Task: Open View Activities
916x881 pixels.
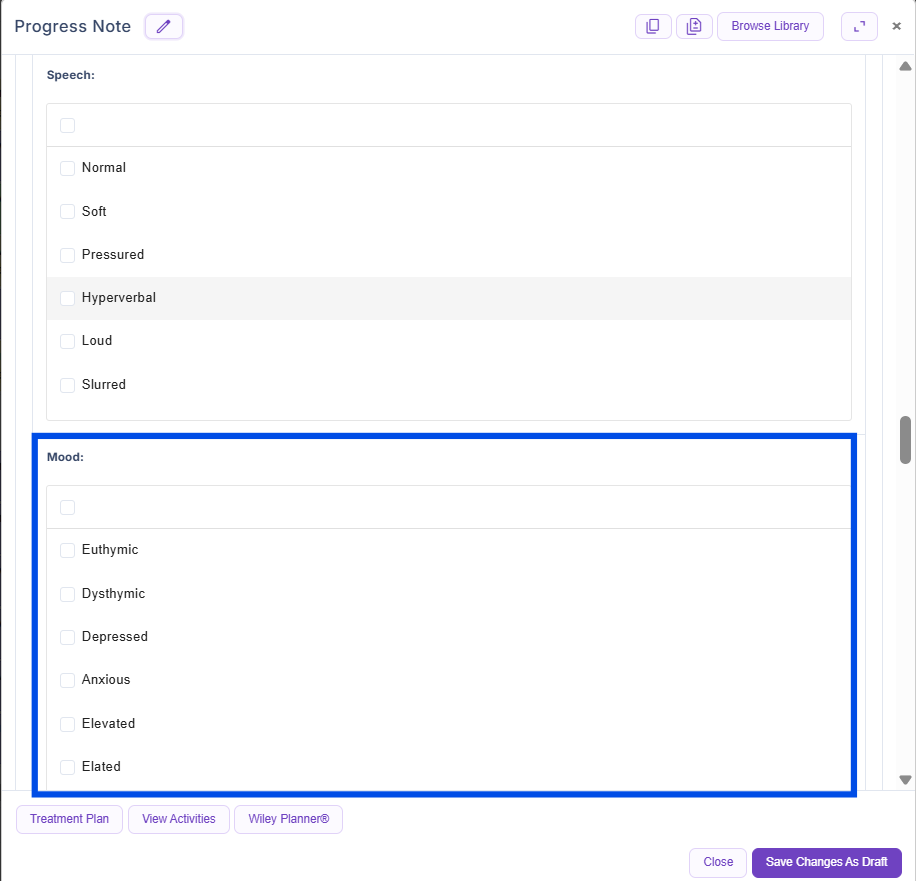Action: [179, 819]
